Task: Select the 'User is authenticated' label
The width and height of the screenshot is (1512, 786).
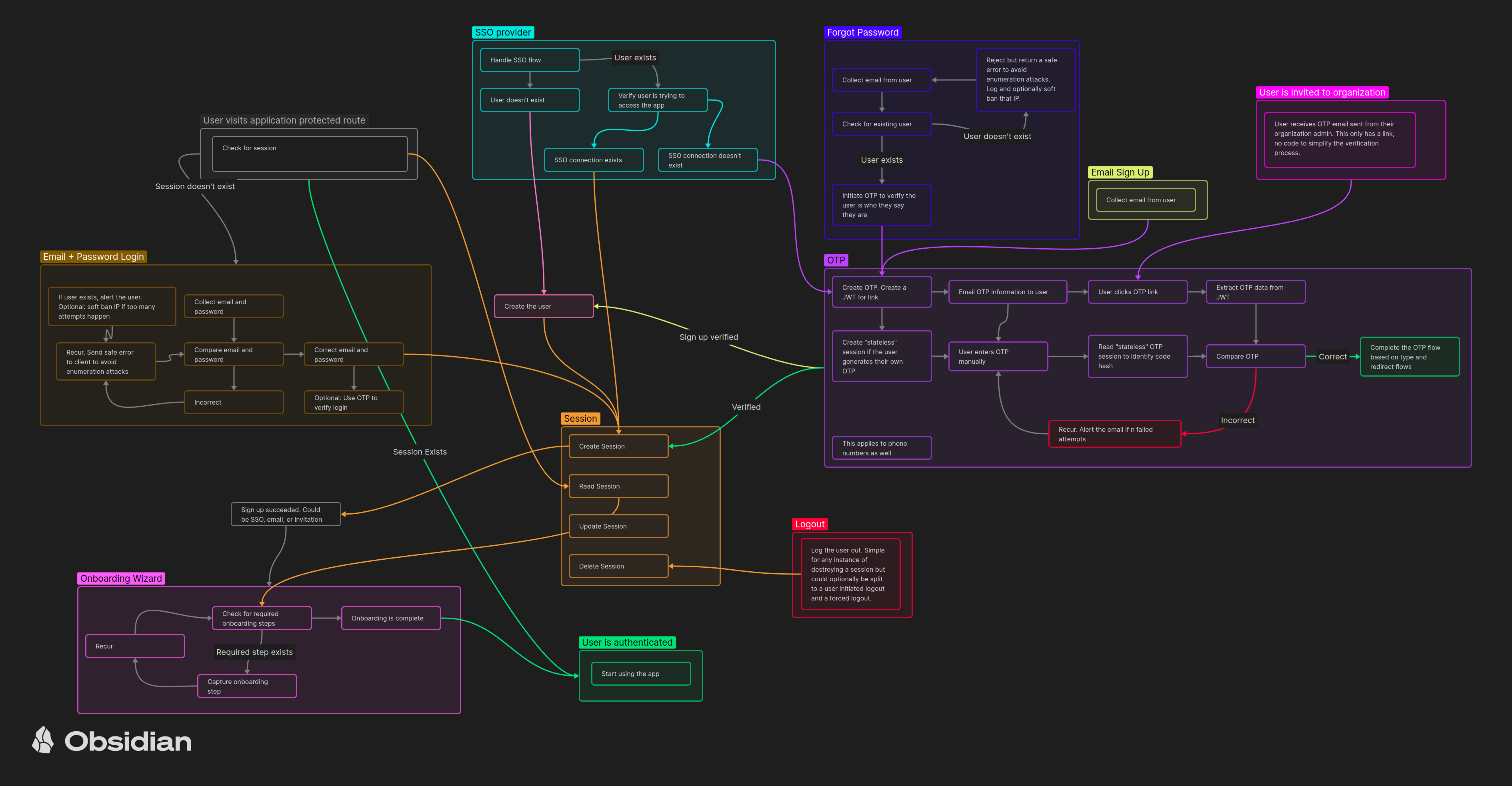Action: pyautogui.click(x=627, y=642)
